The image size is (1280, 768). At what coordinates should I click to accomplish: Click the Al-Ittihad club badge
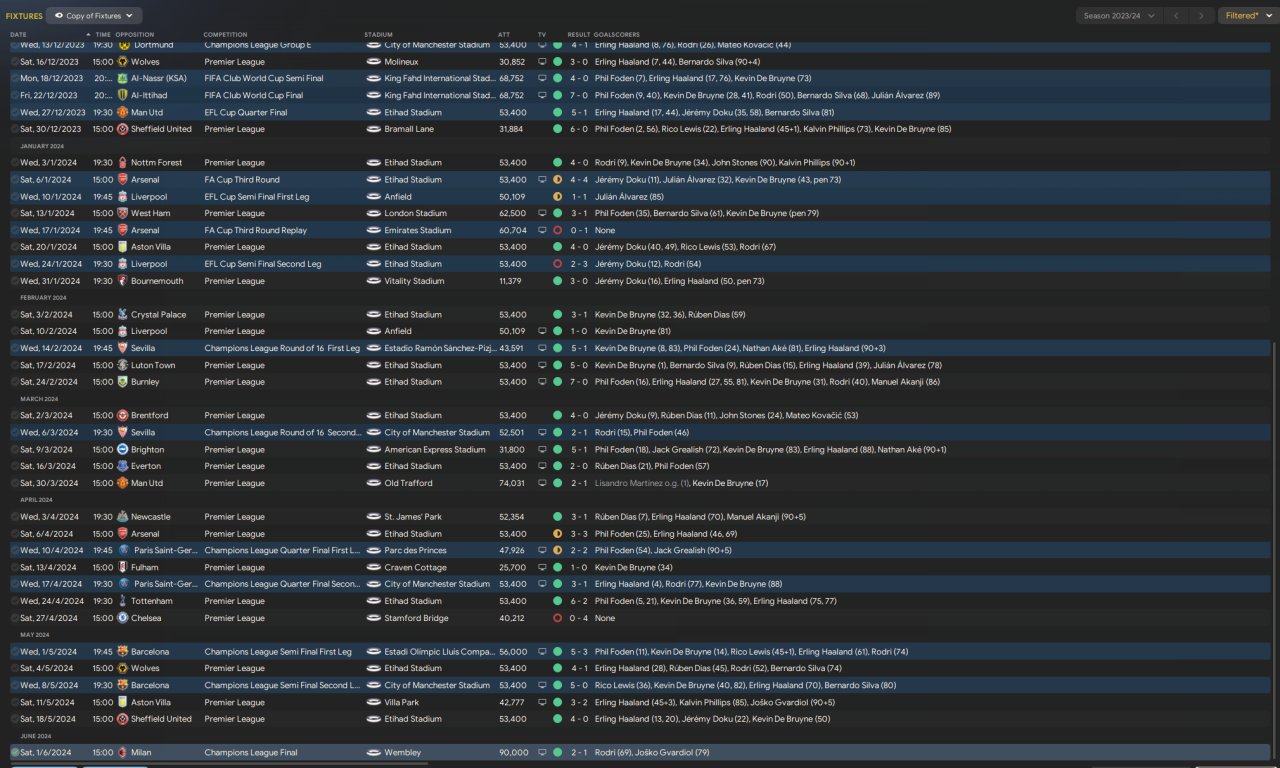coord(122,96)
